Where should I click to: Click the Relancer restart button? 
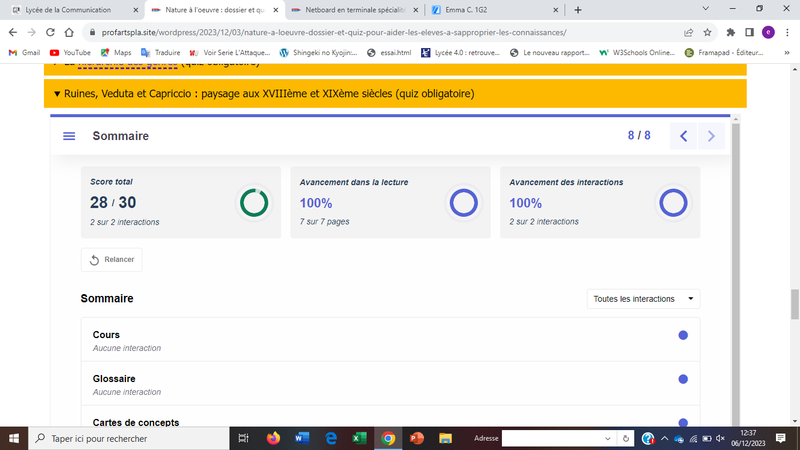pyautogui.click(x=111, y=259)
